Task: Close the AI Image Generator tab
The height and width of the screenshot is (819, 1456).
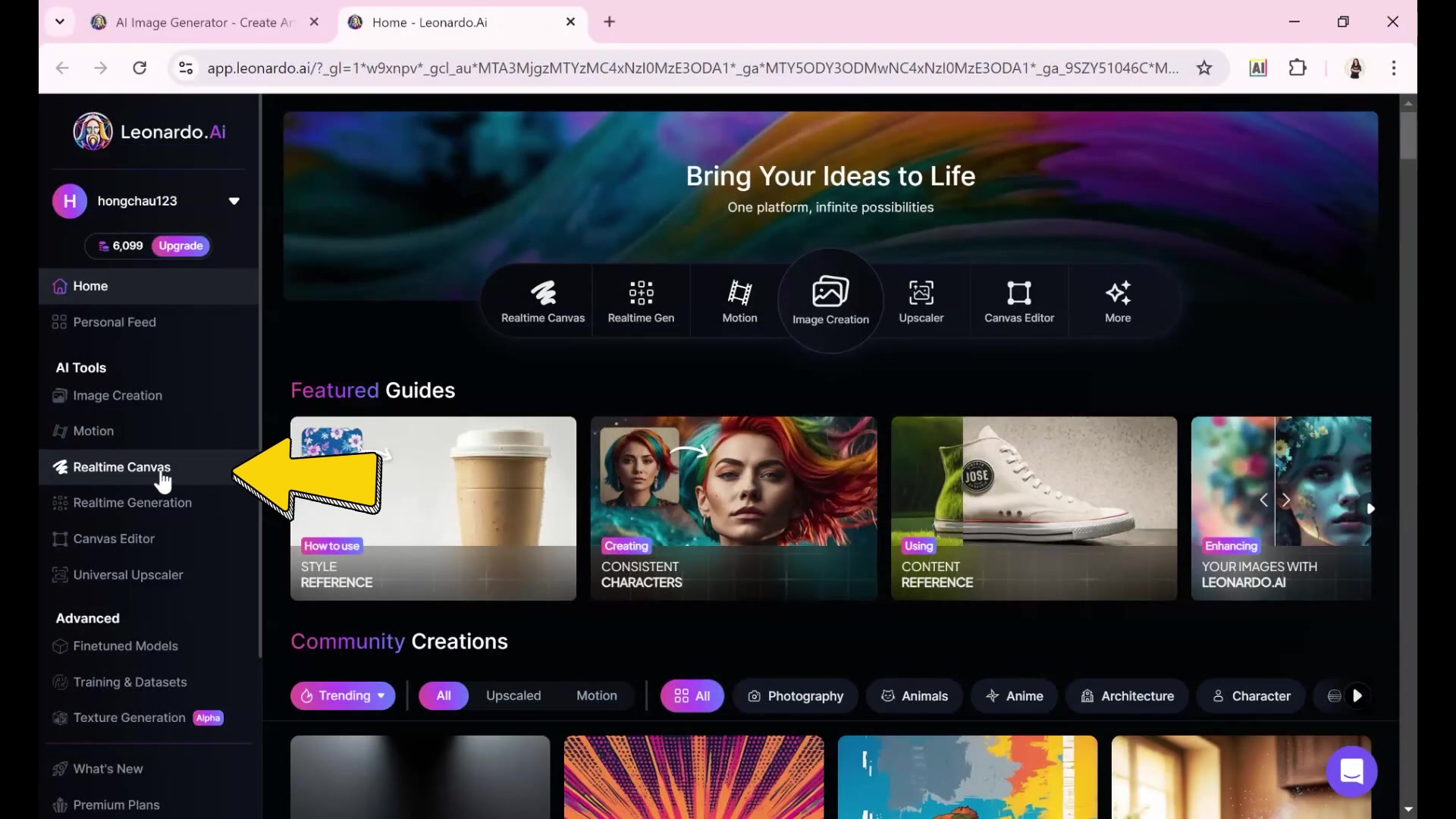Action: [314, 22]
